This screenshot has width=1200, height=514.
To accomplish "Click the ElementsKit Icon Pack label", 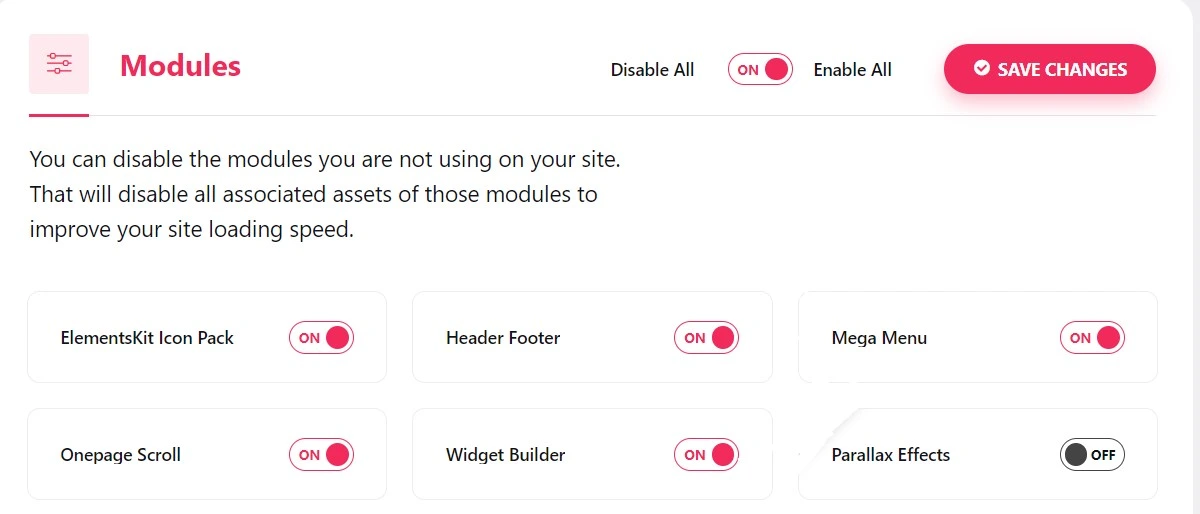I will point(147,338).
